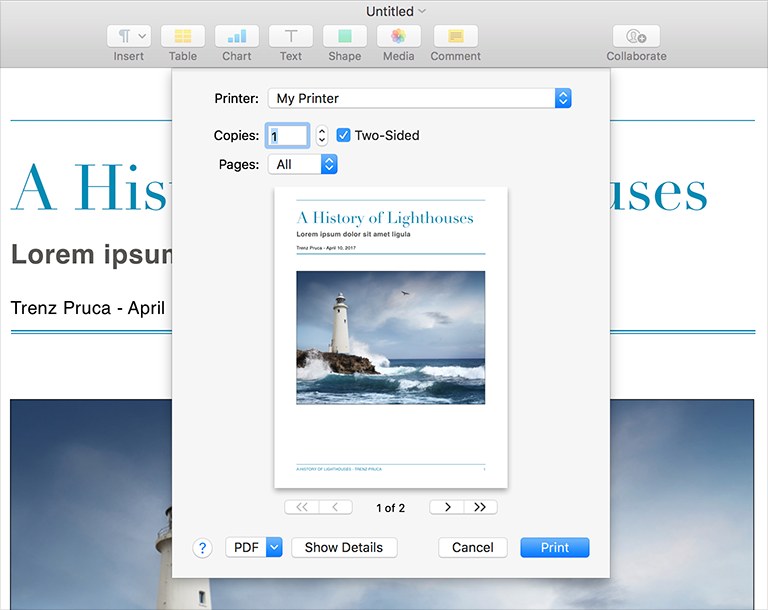This screenshot has width=768, height=610.
Task: Add a Chart from toolbar
Action: point(237,36)
